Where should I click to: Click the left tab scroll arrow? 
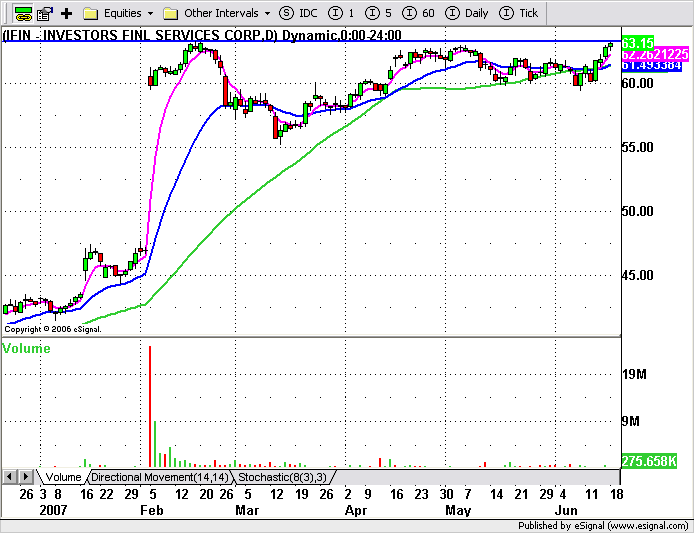(9, 477)
